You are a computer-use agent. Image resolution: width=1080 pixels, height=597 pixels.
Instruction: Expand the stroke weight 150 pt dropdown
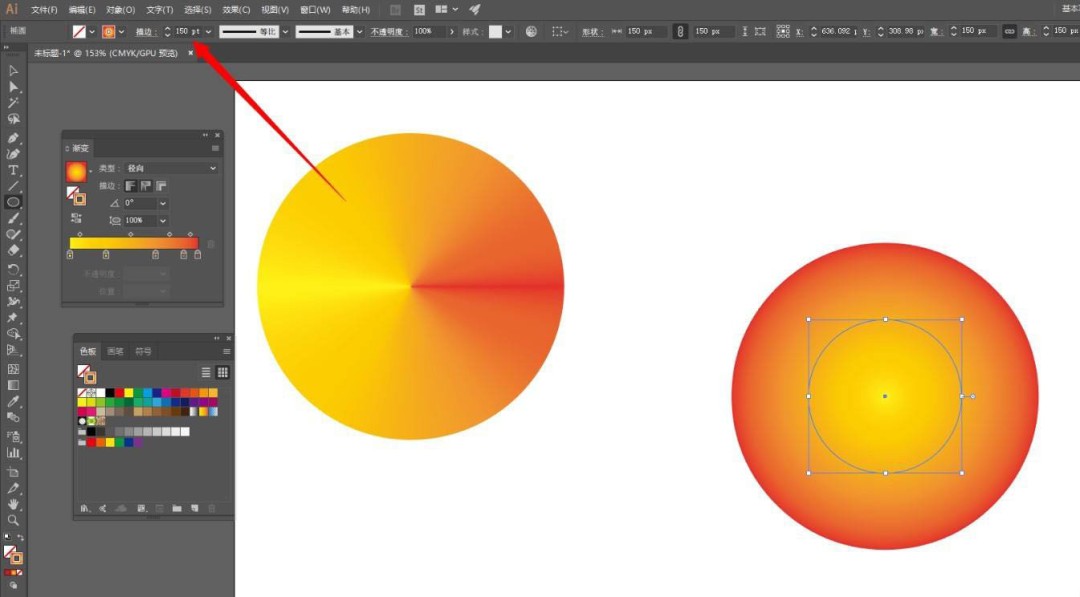pyautogui.click(x=208, y=32)
